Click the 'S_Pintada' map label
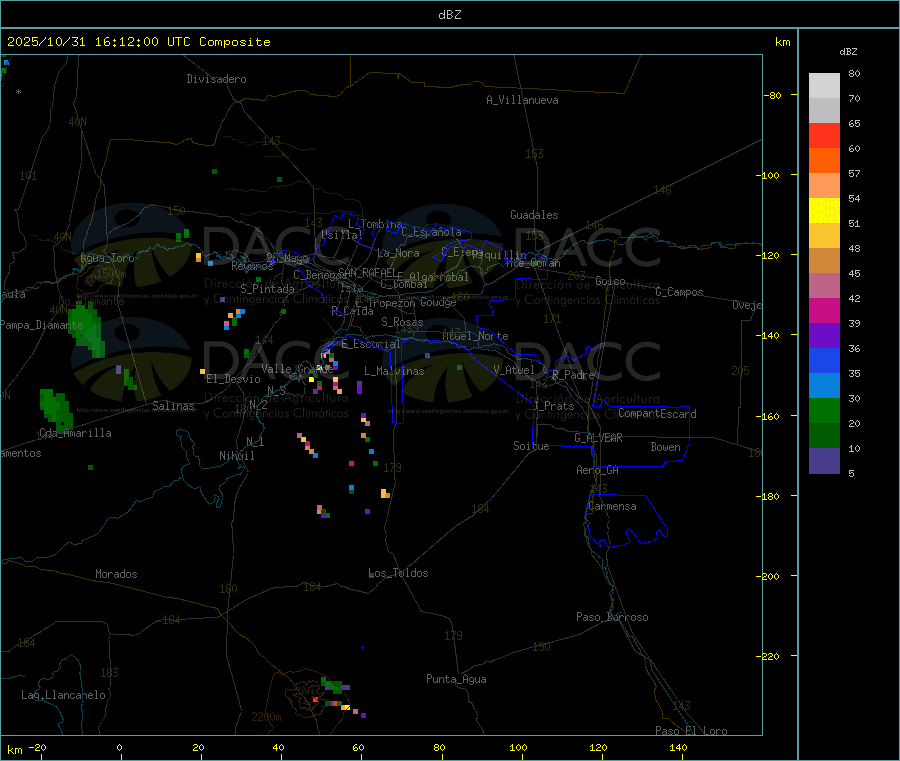Viewport: 900px width, 761px height. (267, 289)
